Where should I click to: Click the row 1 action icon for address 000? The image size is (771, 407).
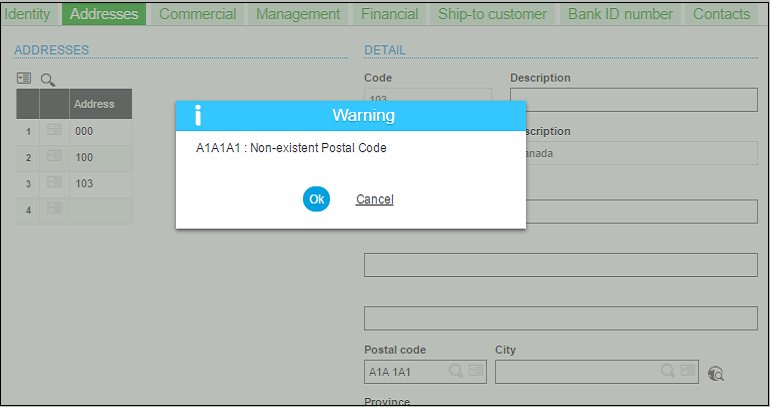(54, 131)
